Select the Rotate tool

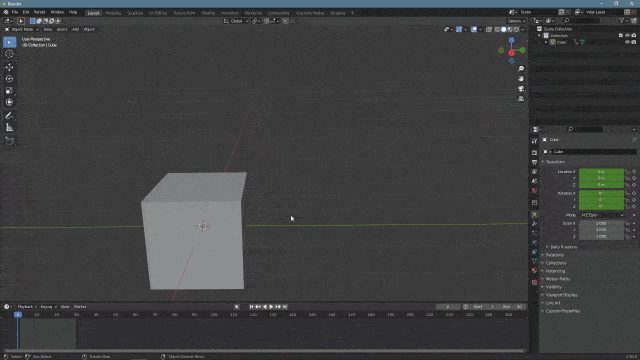click(9, 79)
